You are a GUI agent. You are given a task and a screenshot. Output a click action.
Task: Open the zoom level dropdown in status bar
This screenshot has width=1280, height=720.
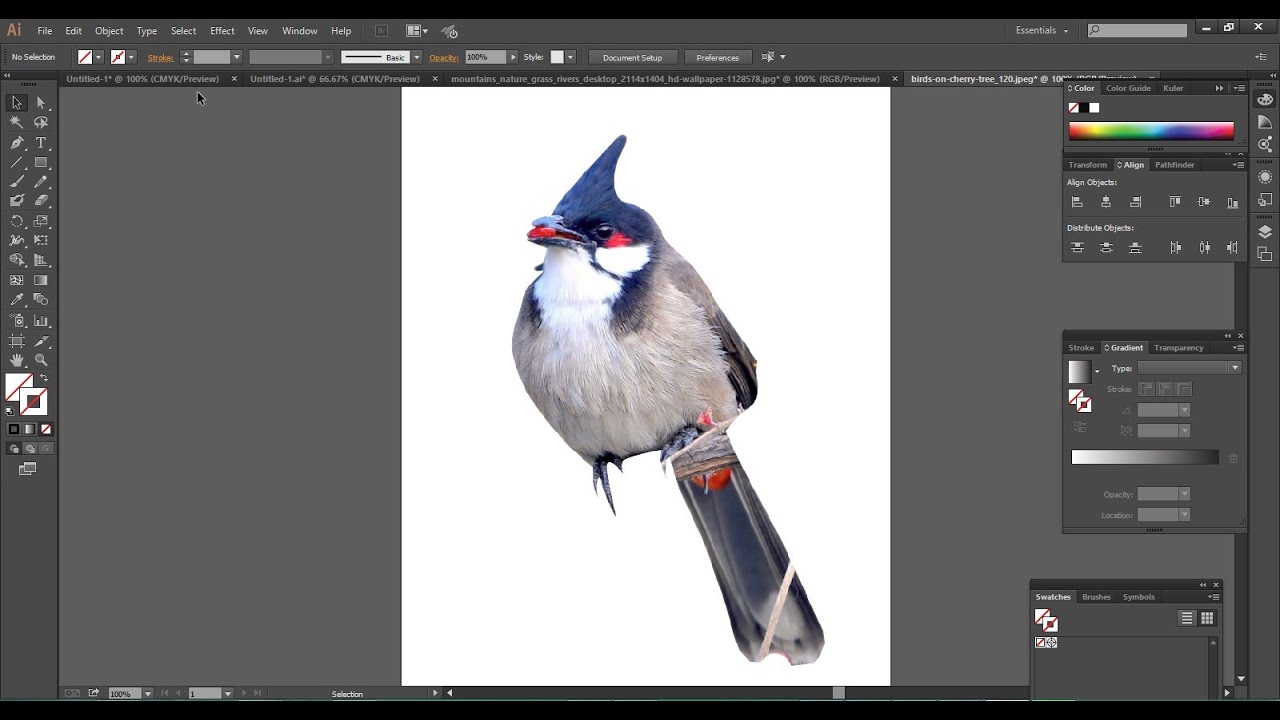(148, 693)
